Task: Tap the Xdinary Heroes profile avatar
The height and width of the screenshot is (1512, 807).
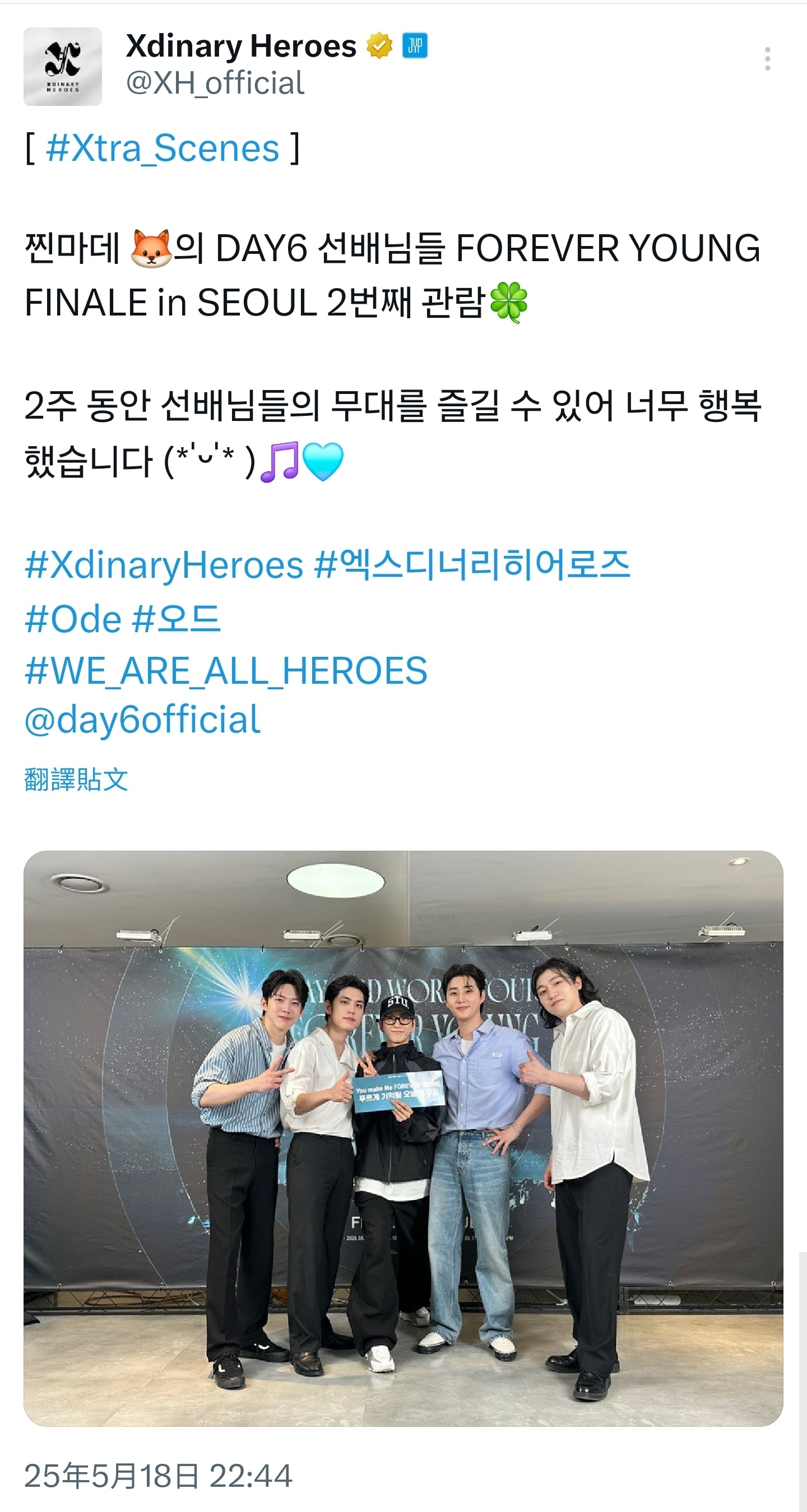Action: tap(63, 66)
